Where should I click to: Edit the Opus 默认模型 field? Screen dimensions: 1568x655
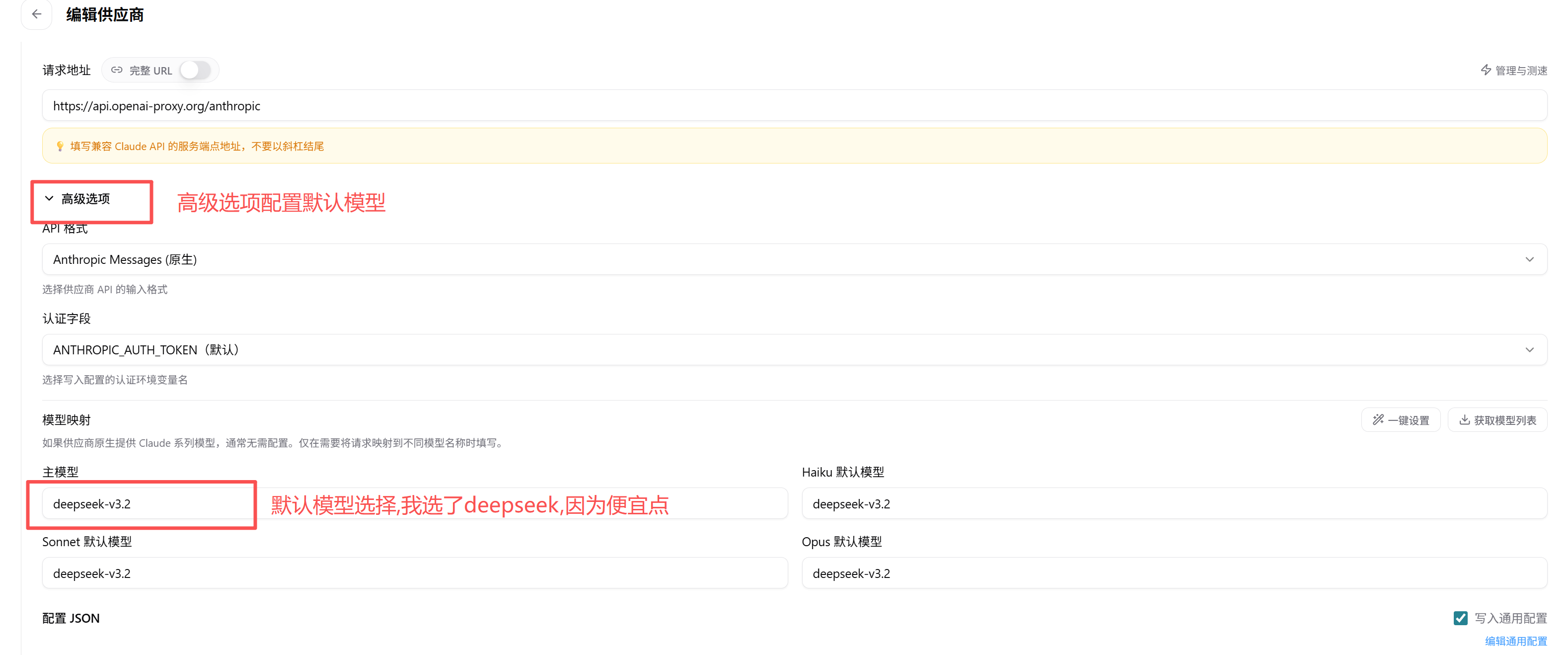[1174, 573]
